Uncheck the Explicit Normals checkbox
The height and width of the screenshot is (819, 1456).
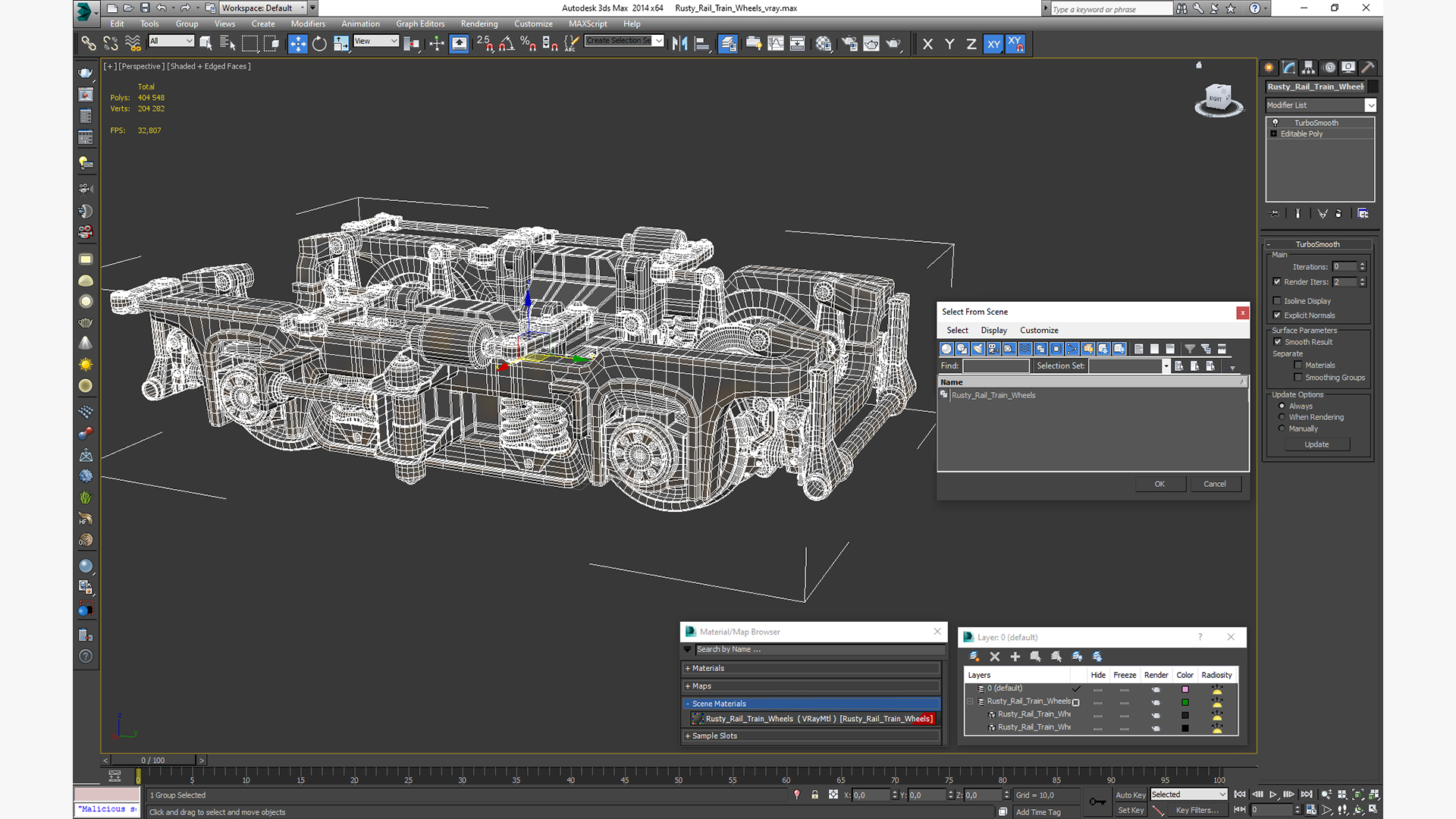[1277, 315]
